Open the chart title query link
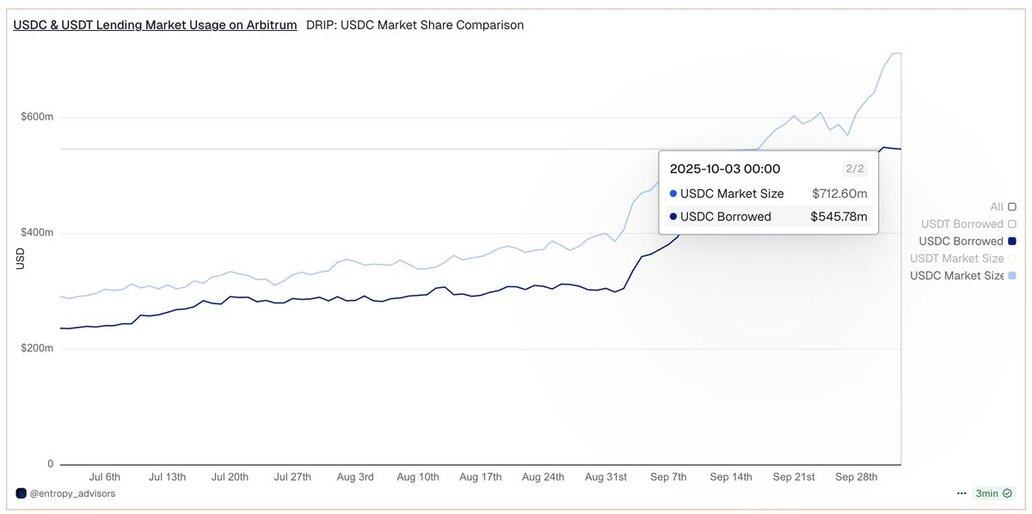The width and height of the screenshot is (1032, 514). pos(155,25)
